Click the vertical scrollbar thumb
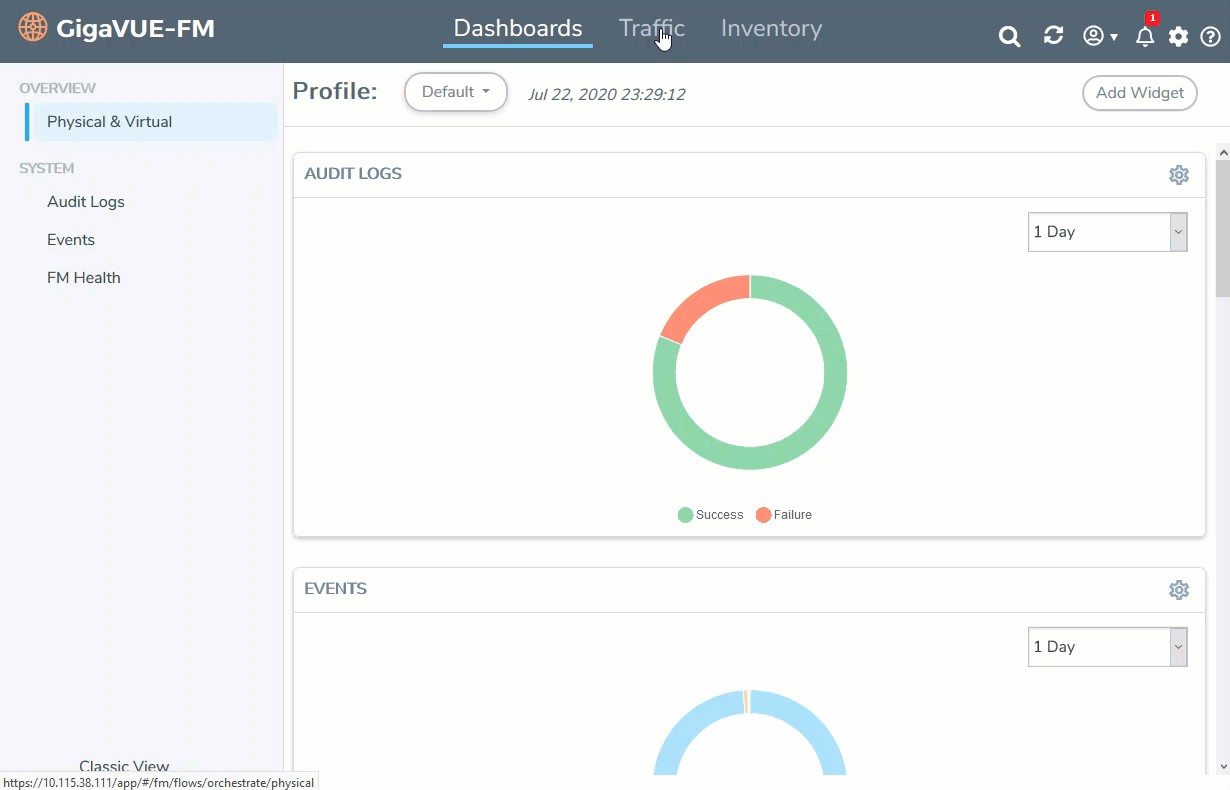This screenshot has width=1230, height=790. point(1222,230)
